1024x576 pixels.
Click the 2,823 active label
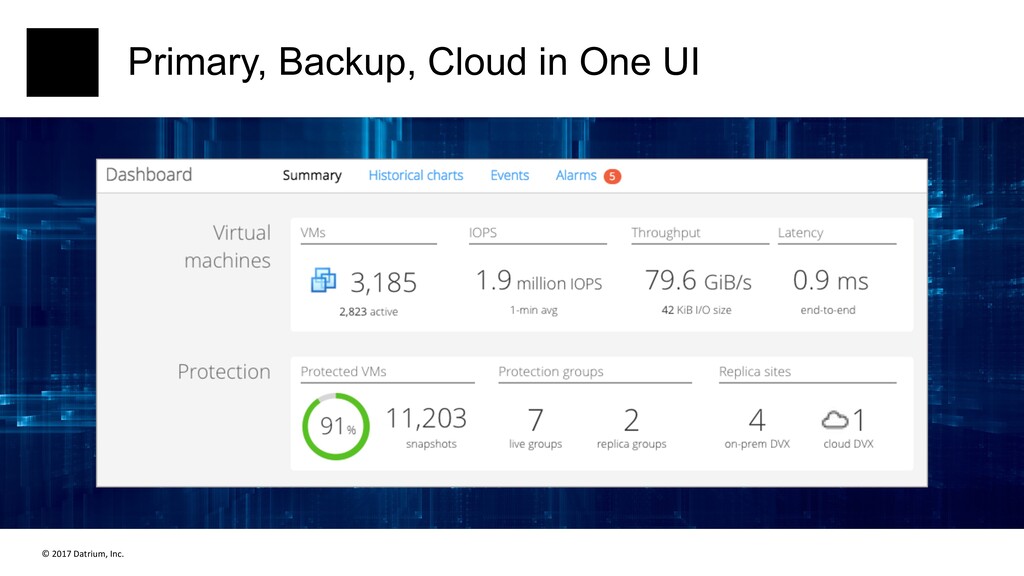click(x=368, y=312)
